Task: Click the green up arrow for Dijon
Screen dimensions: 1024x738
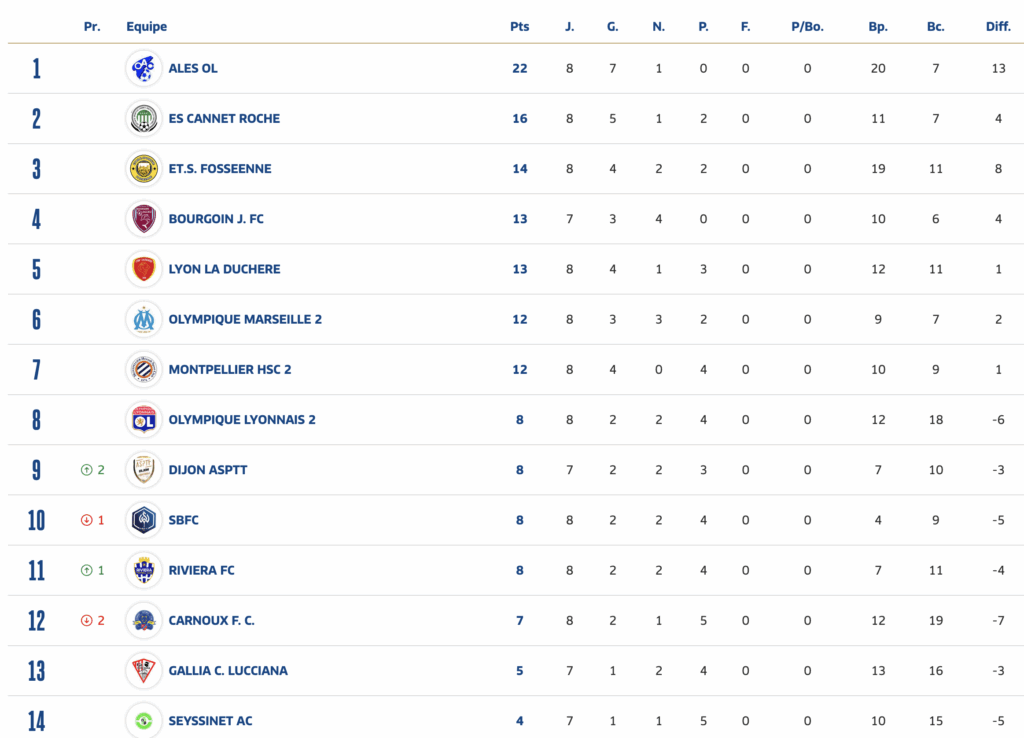Action: click(x=86, y=470)
